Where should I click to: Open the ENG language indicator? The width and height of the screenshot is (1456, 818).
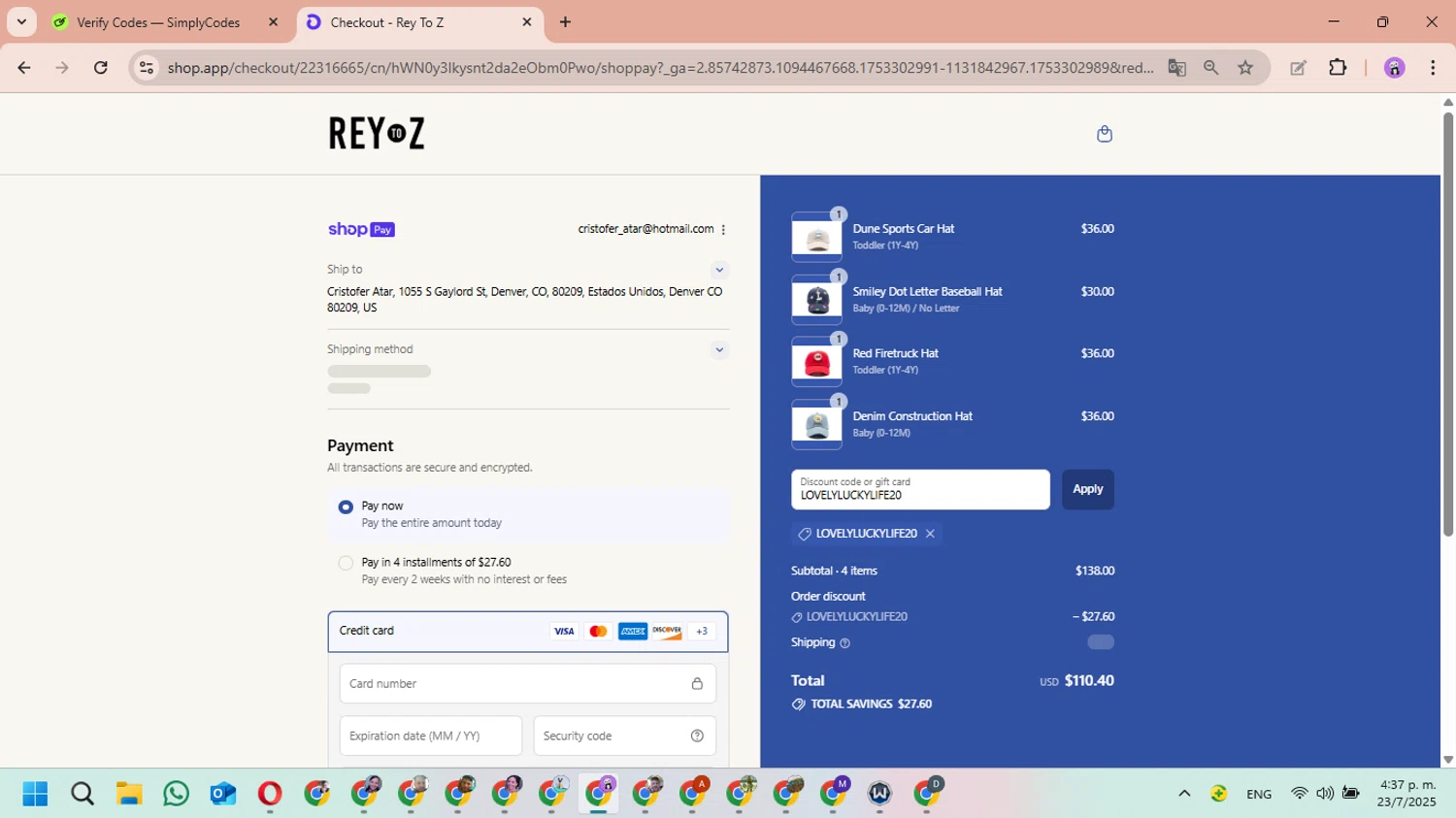(1259, 794)
